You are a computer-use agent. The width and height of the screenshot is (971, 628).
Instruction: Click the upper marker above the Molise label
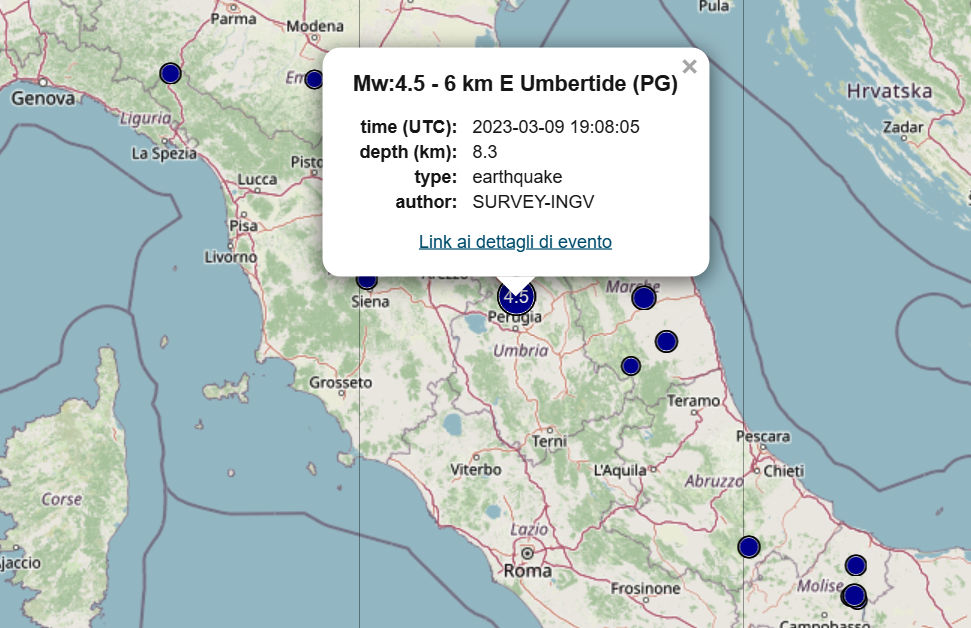pyautogui.click(x=855, y=565)
